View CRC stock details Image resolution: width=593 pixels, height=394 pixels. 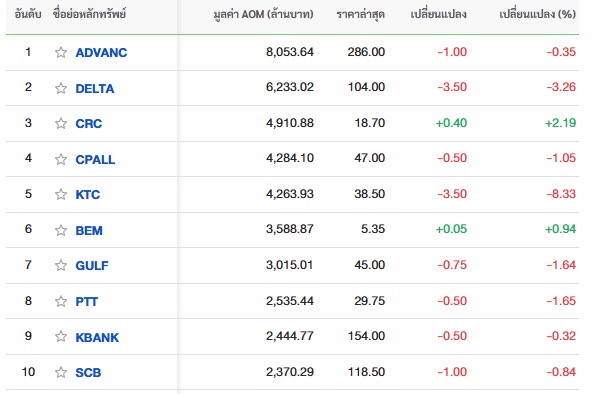pyautogui.click(x=89, y=124)
